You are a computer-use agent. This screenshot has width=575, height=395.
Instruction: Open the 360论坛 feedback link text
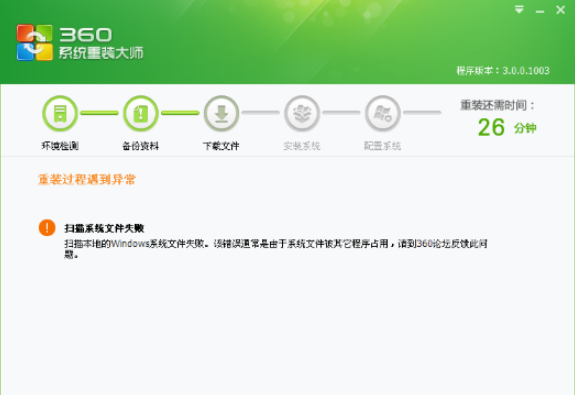tap(433, 244)
